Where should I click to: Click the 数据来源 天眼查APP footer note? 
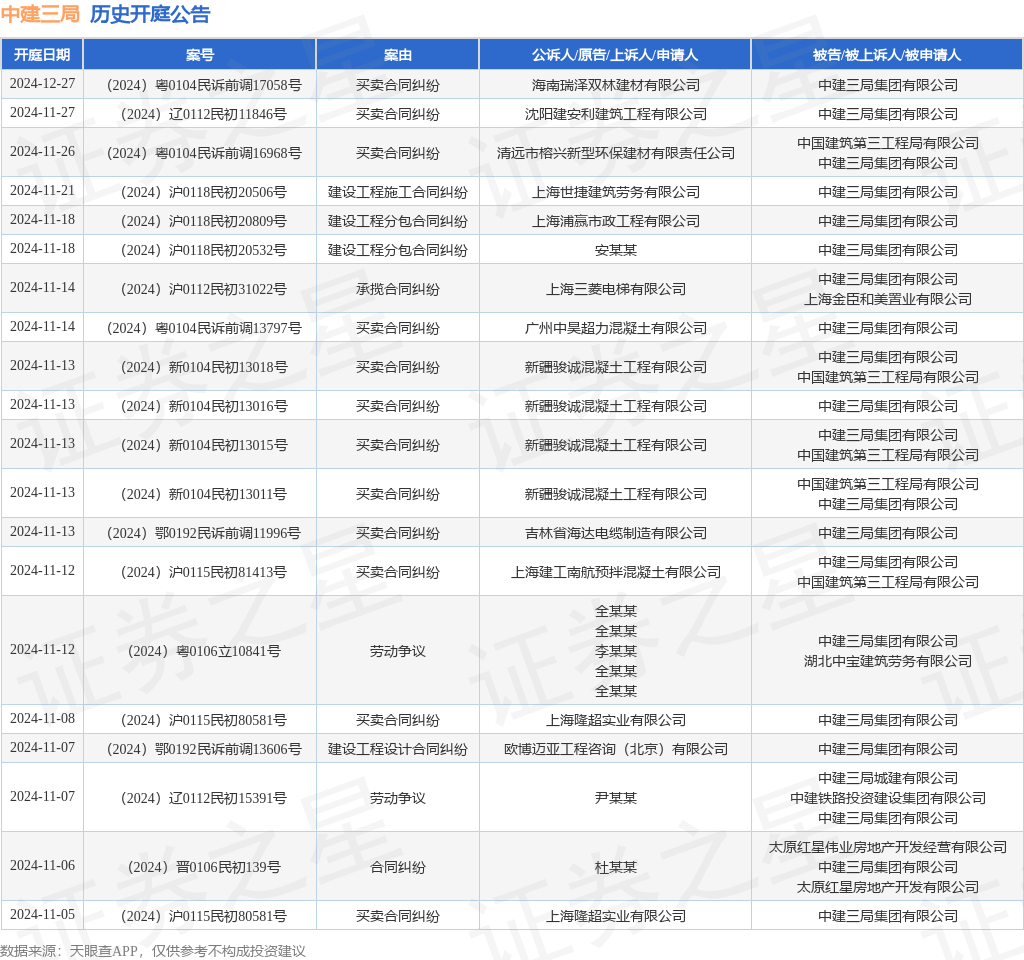153,951
